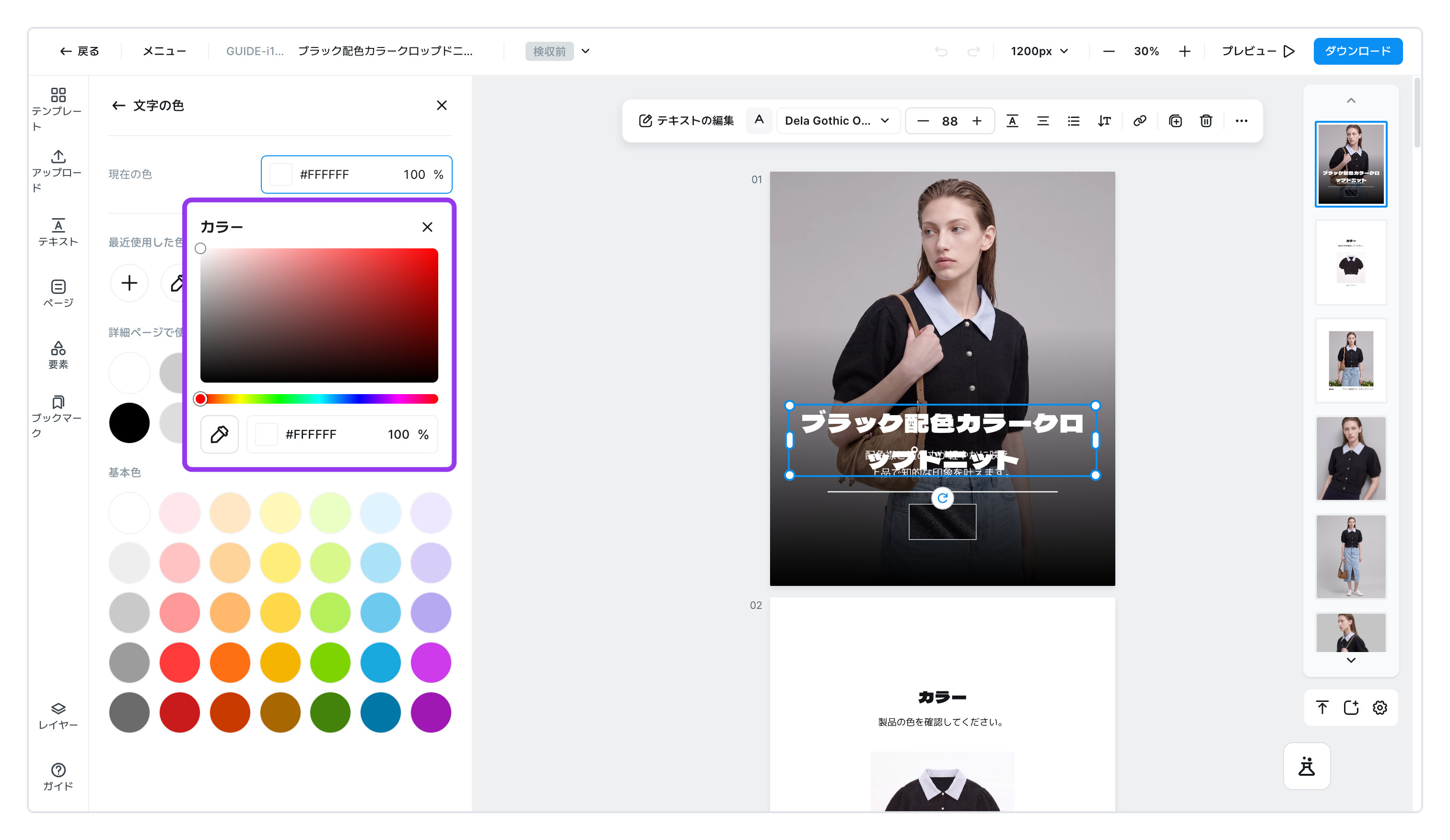1450x840 pixels.
Task: Collapse thumbnail list with up chevron
Action: tap(1350, 101)
